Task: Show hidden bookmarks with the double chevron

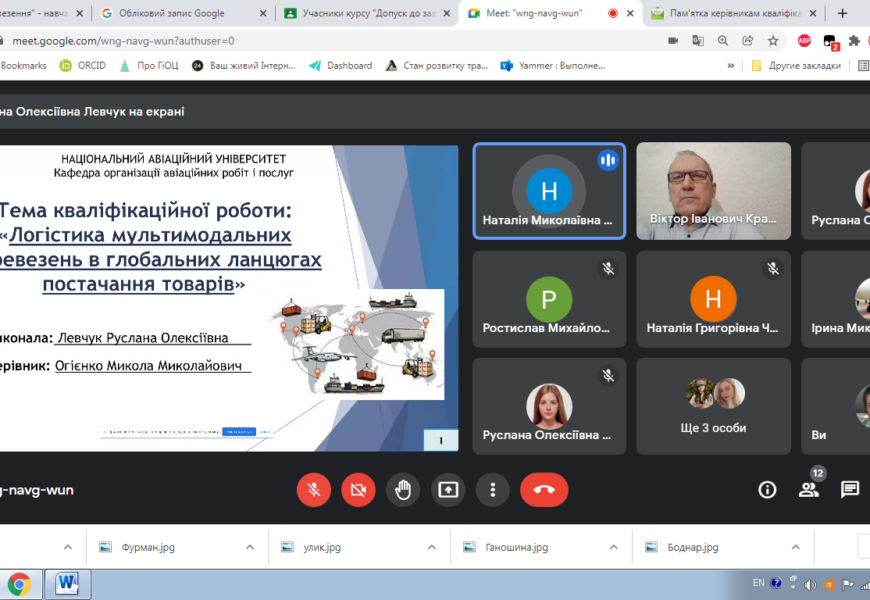Action: [730, 66]
